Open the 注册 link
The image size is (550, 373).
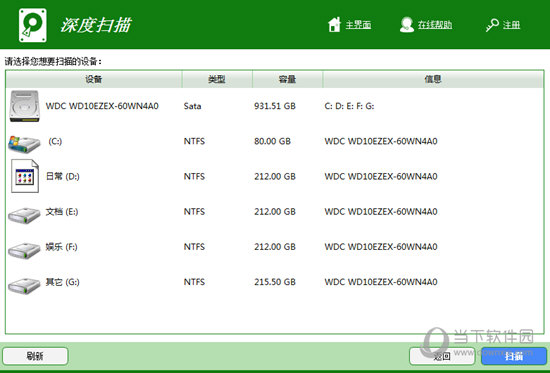click(511, 25)
